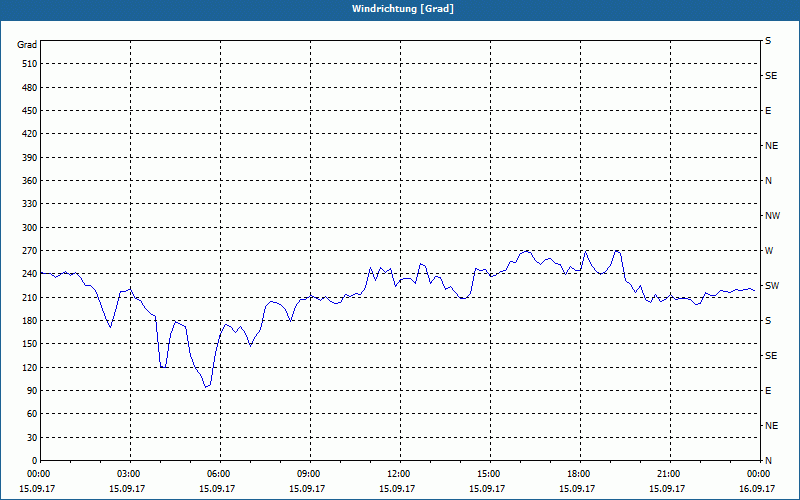Select the 210 y-axis value

pos(30,297)
